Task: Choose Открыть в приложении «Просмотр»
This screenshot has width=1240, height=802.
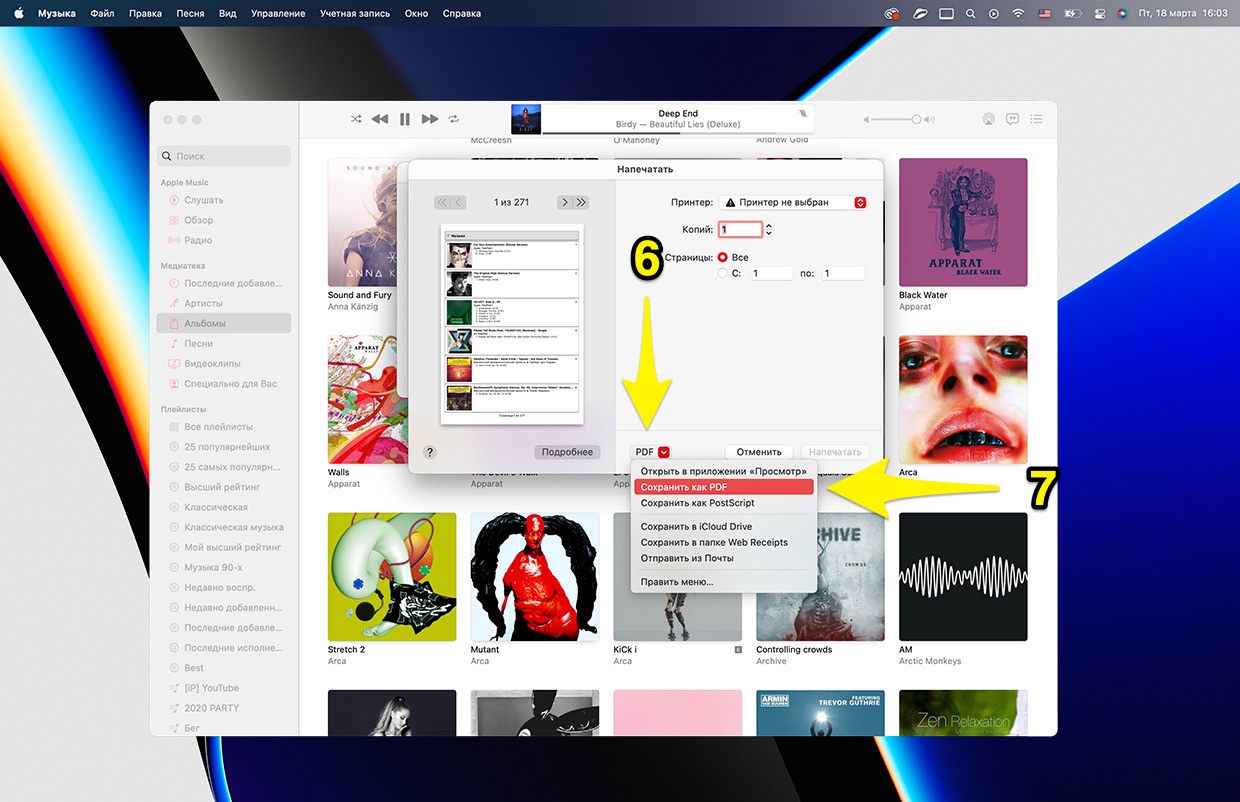Action: pos(724,471)
